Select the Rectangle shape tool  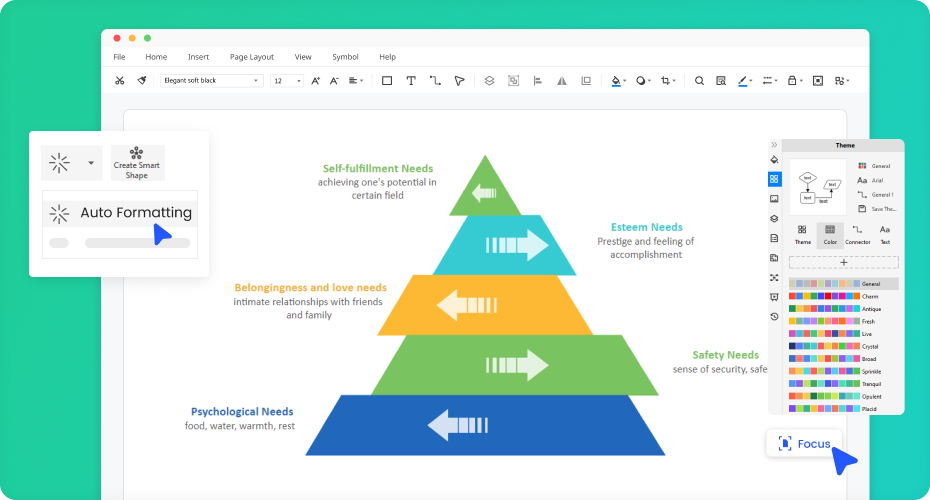pos(387,81)
